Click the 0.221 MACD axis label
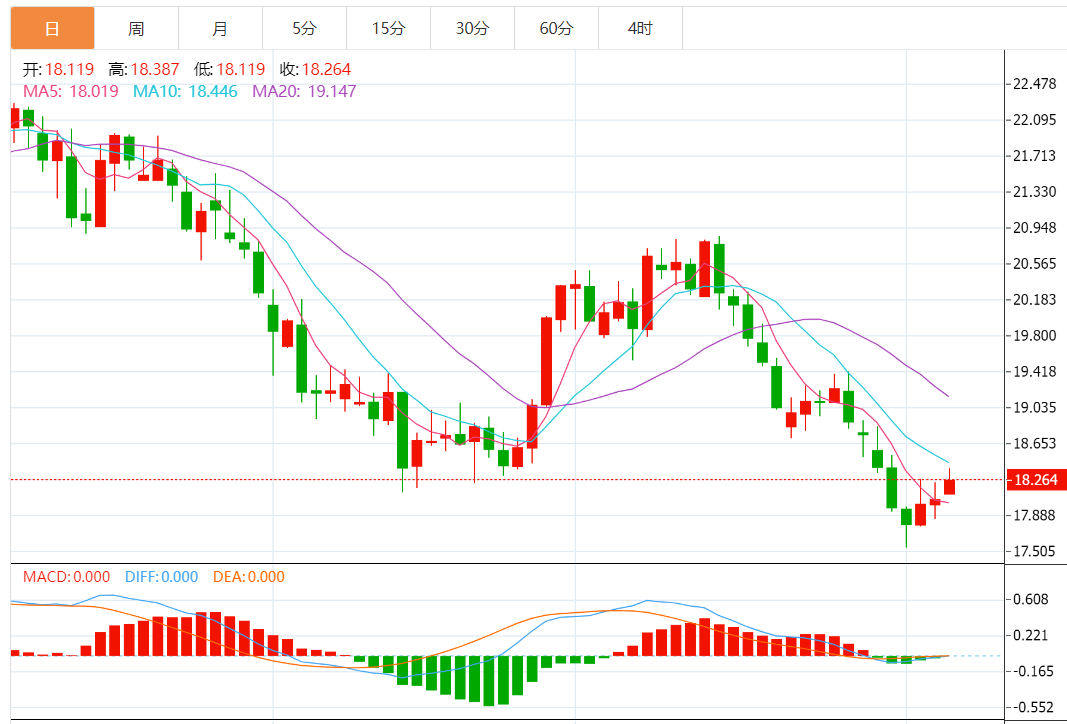The height and width of the screenshot is (724, 1067). point(1030,635)
